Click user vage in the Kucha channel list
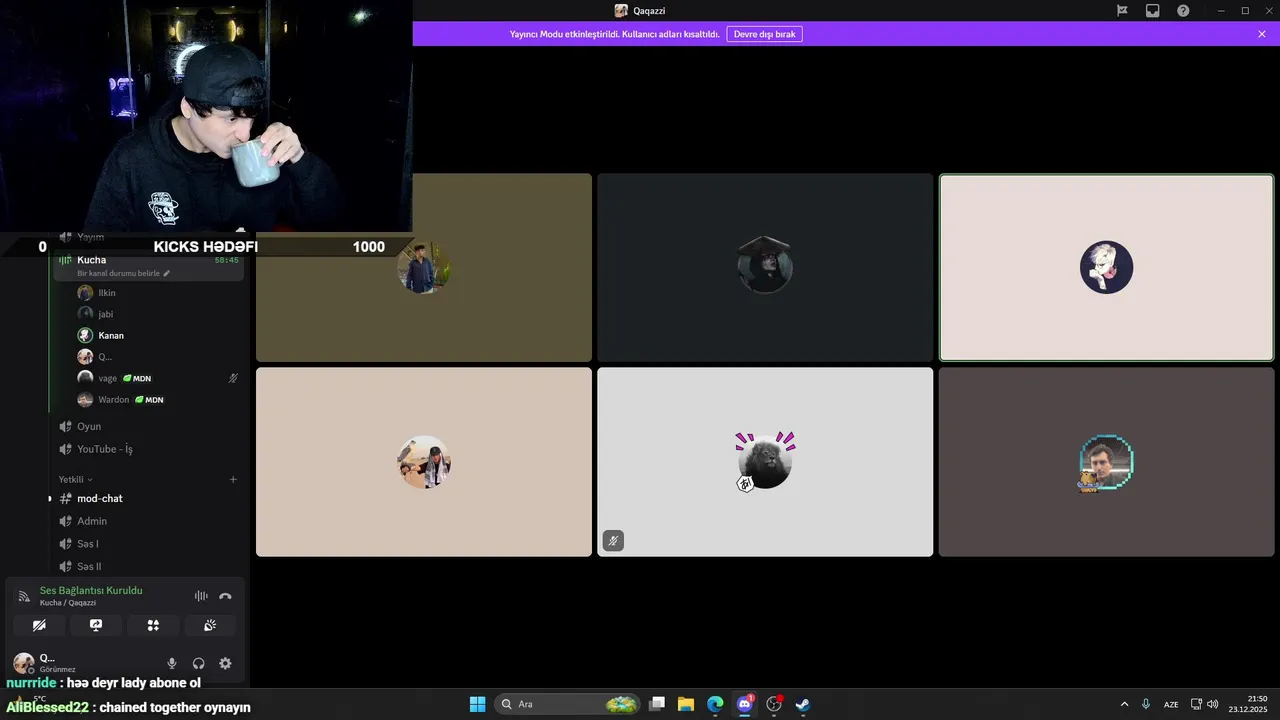 [107, 378]
